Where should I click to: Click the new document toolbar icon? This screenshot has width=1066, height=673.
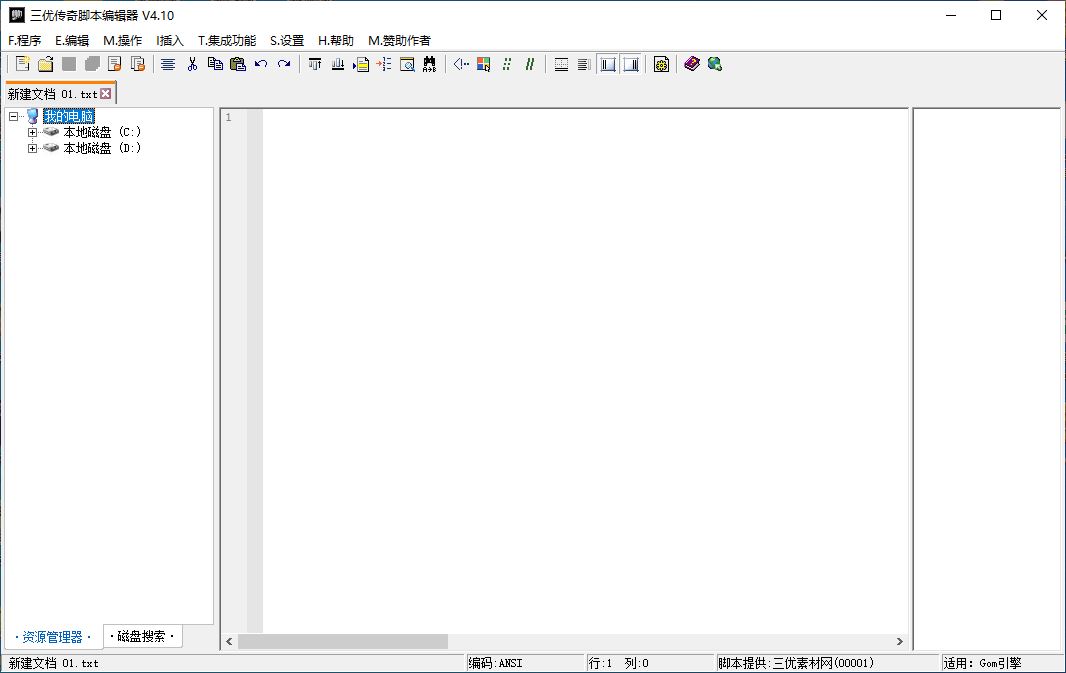[x=23, y=64]
